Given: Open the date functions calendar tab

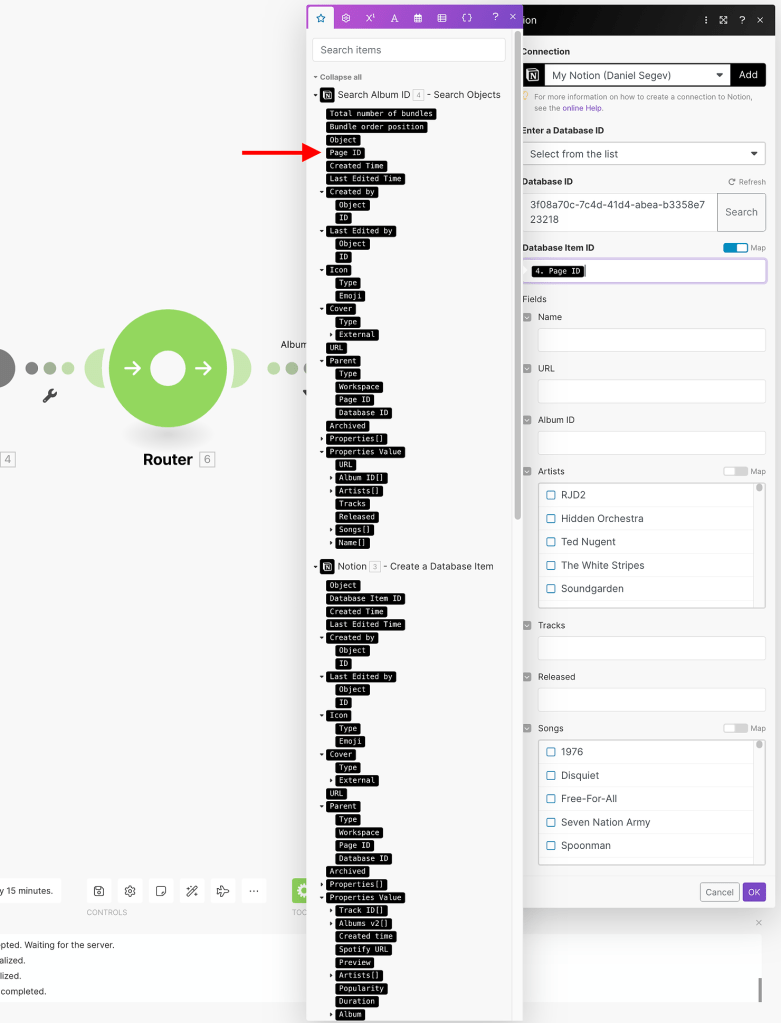Looking at the screenshot, I should [x=418, y=18].
